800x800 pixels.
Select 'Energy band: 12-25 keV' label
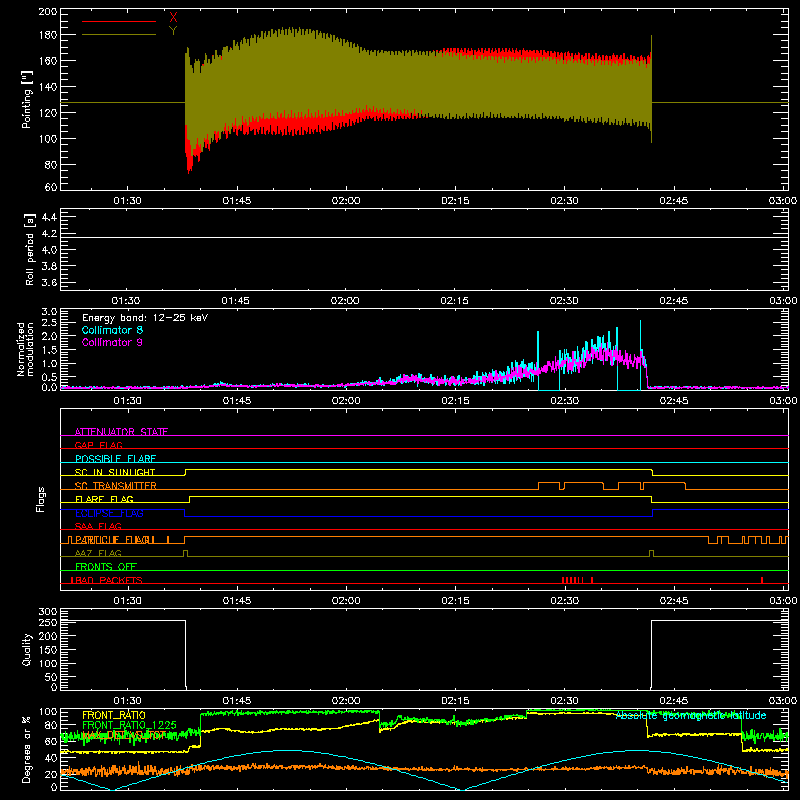145,318
